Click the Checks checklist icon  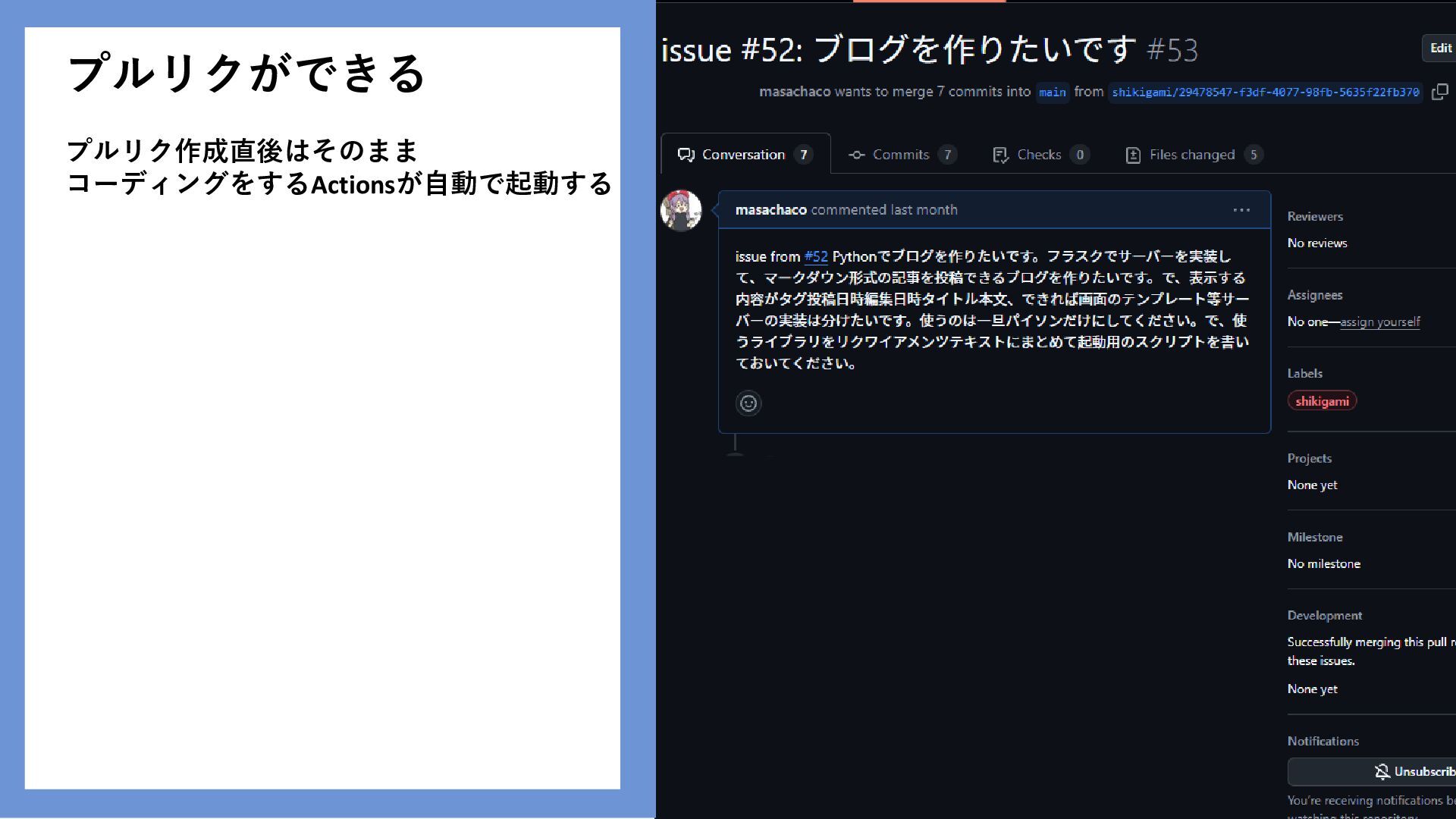[1000, 155]
